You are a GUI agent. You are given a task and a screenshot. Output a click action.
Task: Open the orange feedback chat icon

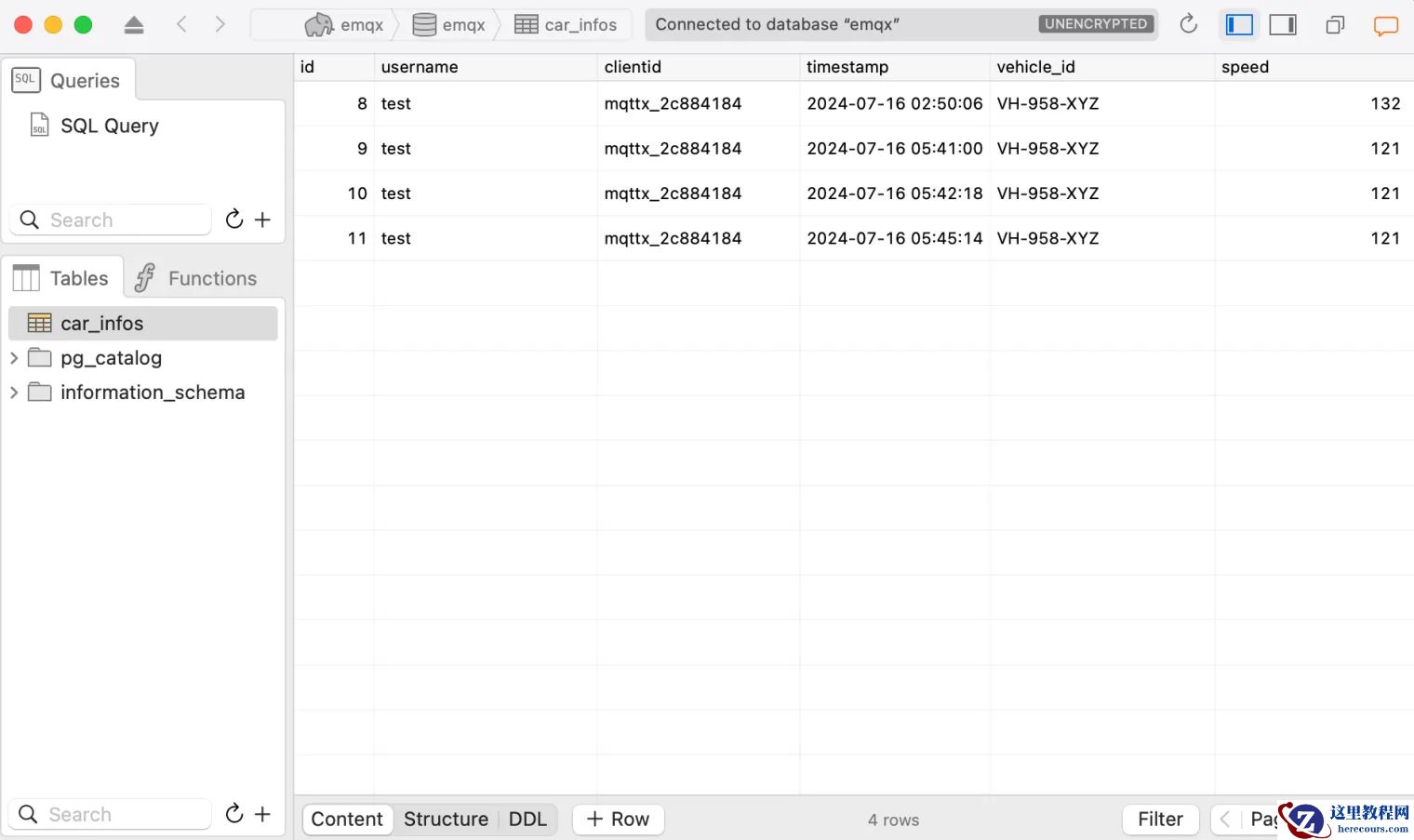[1386, 25]
